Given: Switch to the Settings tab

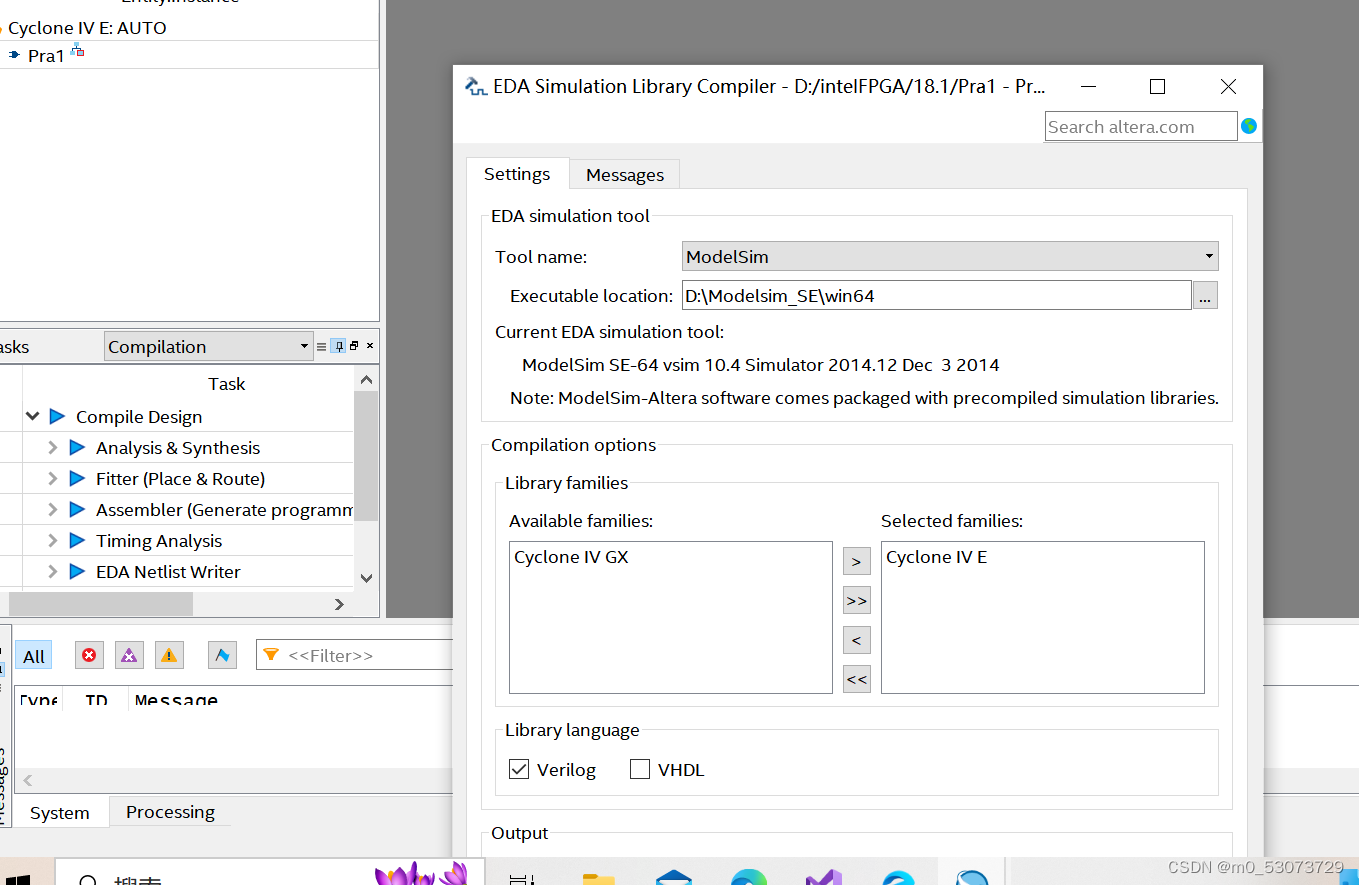Looking at the screenshot, I should click(517, 174).
